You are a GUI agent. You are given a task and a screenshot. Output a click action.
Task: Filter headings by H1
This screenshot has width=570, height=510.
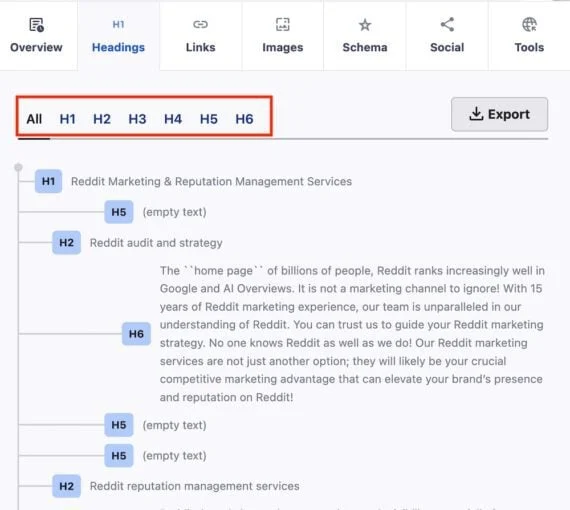click(x=68, y=119)
